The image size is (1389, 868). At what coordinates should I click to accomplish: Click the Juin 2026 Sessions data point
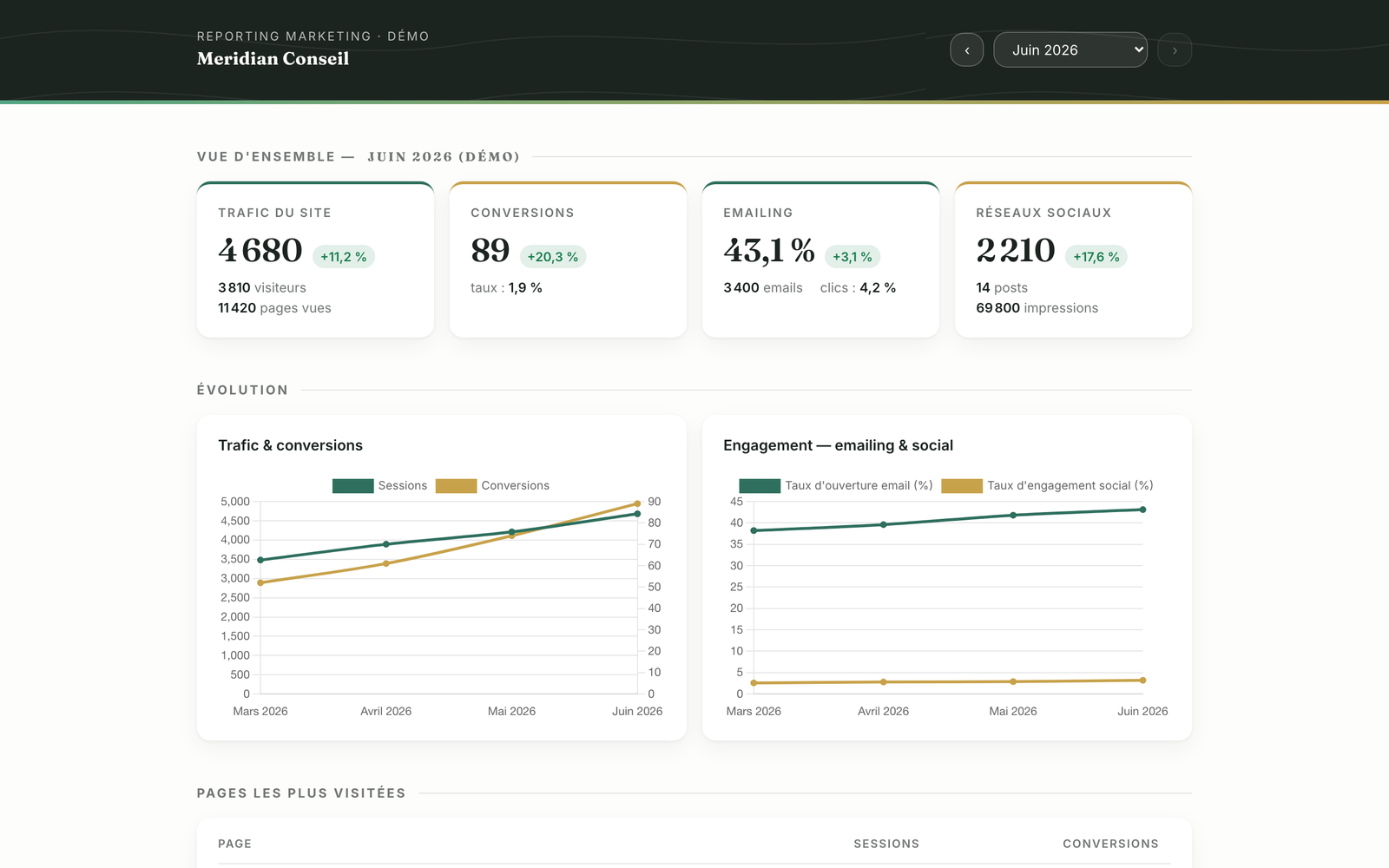637,514
